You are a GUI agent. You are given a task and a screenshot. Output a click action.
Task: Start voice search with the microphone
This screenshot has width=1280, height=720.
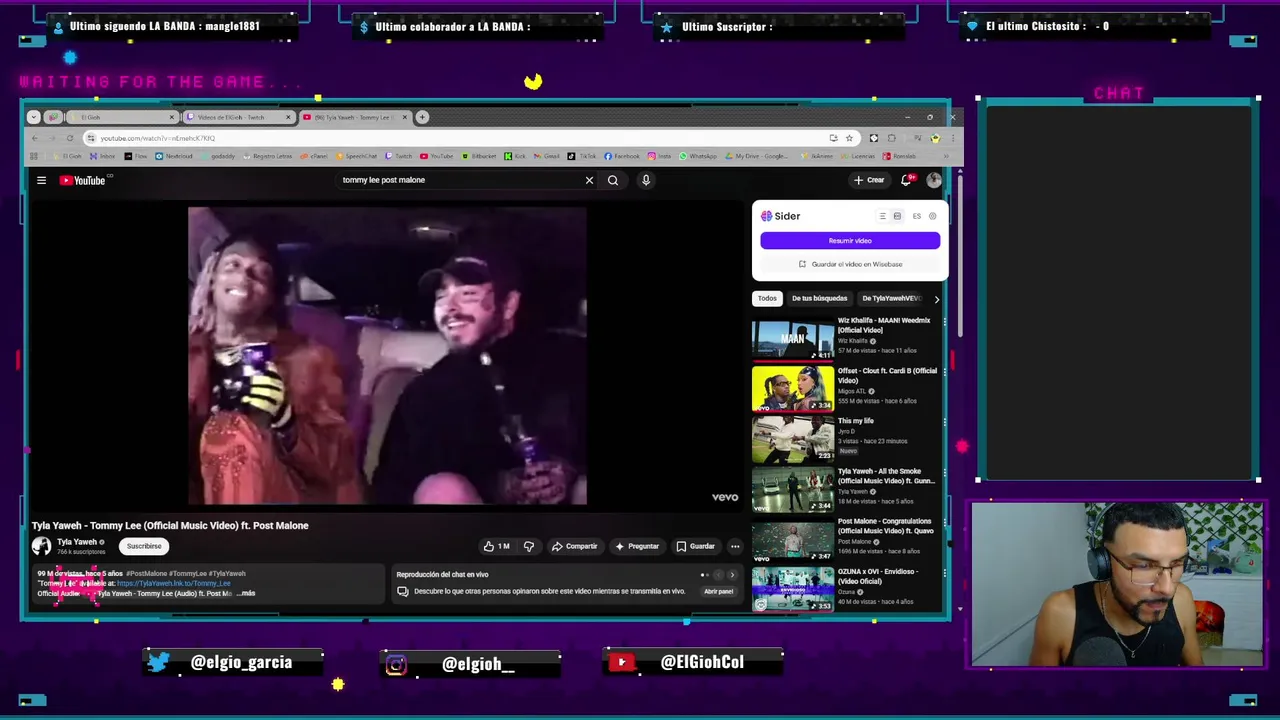click(x=646, y=180)
